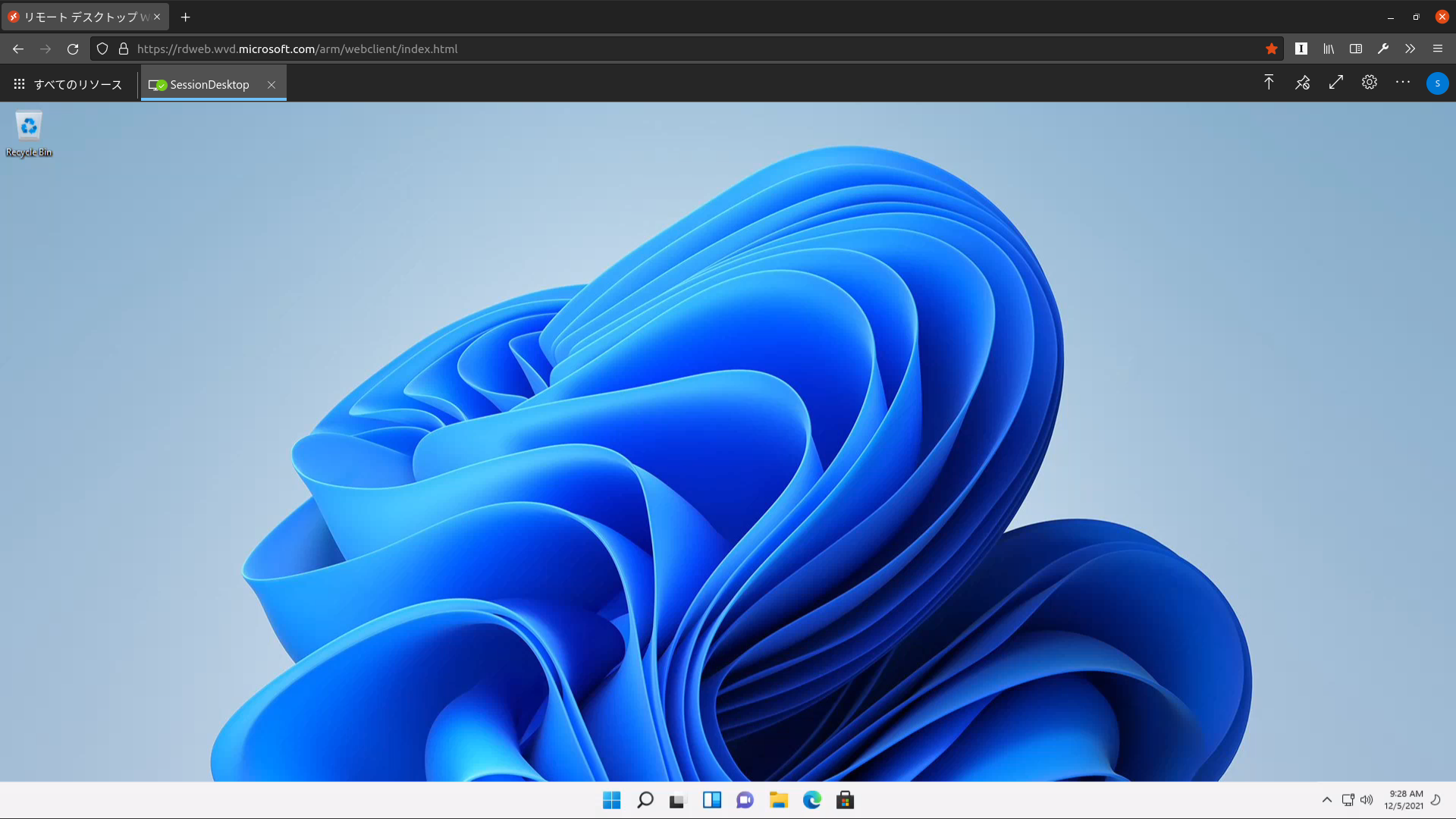Toggle the browser sidebar
The height and width of the screenshot is (819, 1456).
(1356, 49)
